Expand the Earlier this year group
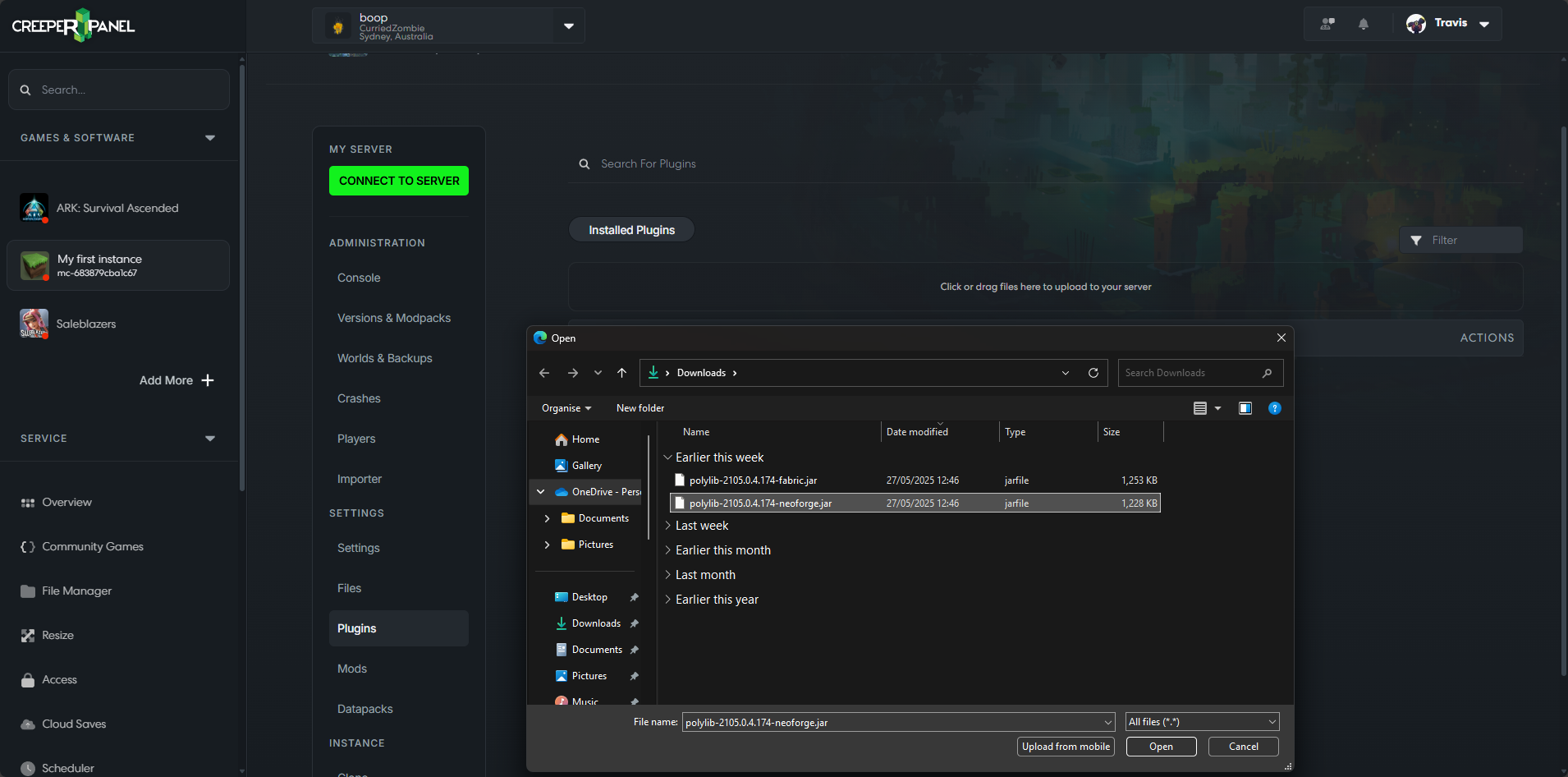1568x777 pixels. pyautogui.click(x=667, y=600)
